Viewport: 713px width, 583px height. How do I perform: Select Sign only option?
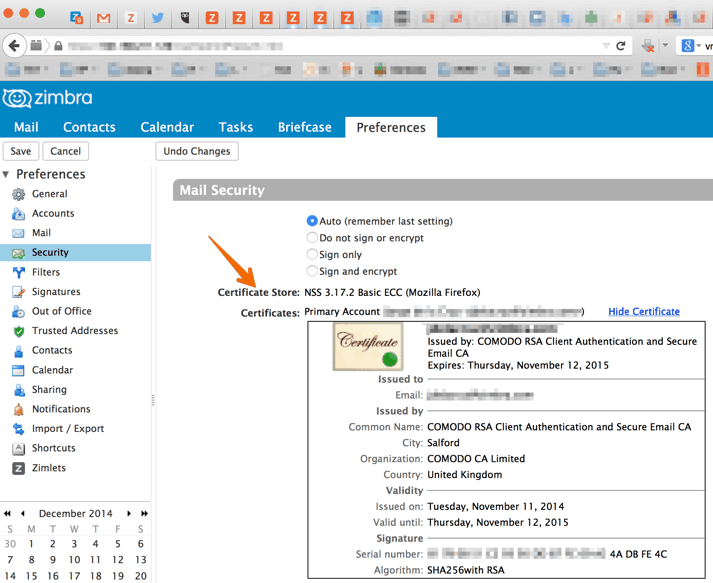coord(312,254)
